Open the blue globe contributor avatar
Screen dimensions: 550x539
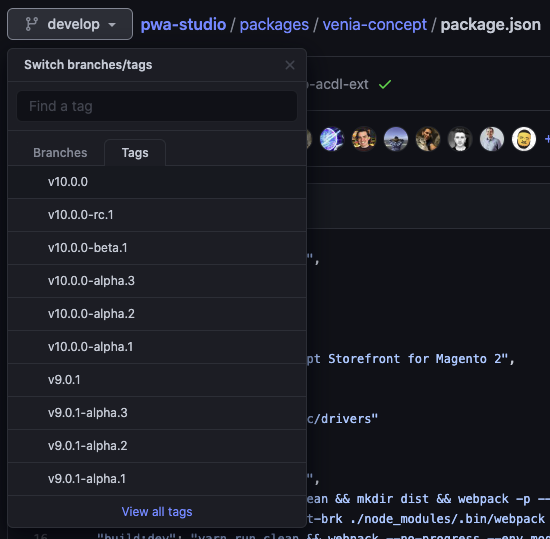click(x=331, y=139)
